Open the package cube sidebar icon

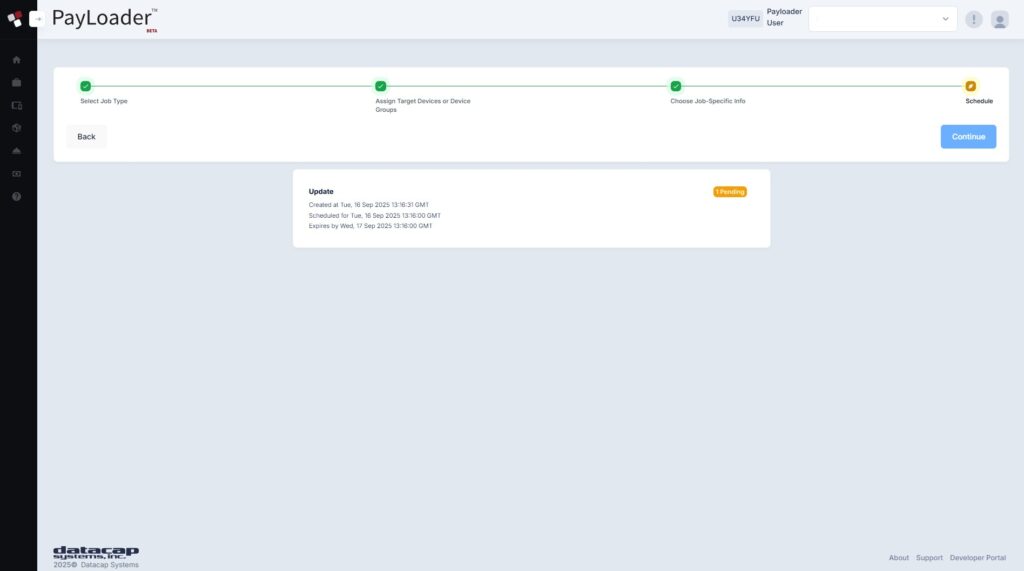coord(16,128)
